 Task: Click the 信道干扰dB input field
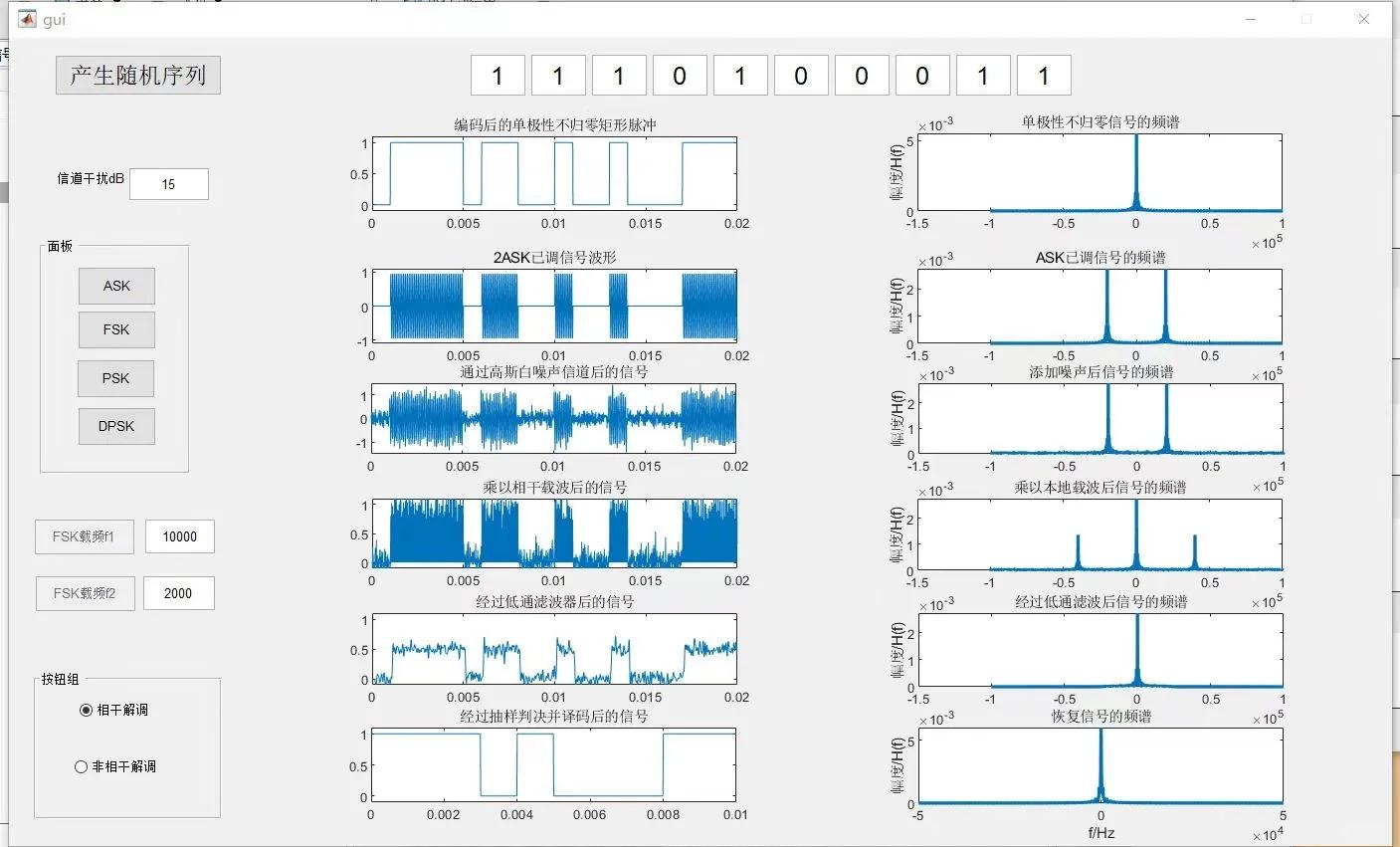click(169, 184)
